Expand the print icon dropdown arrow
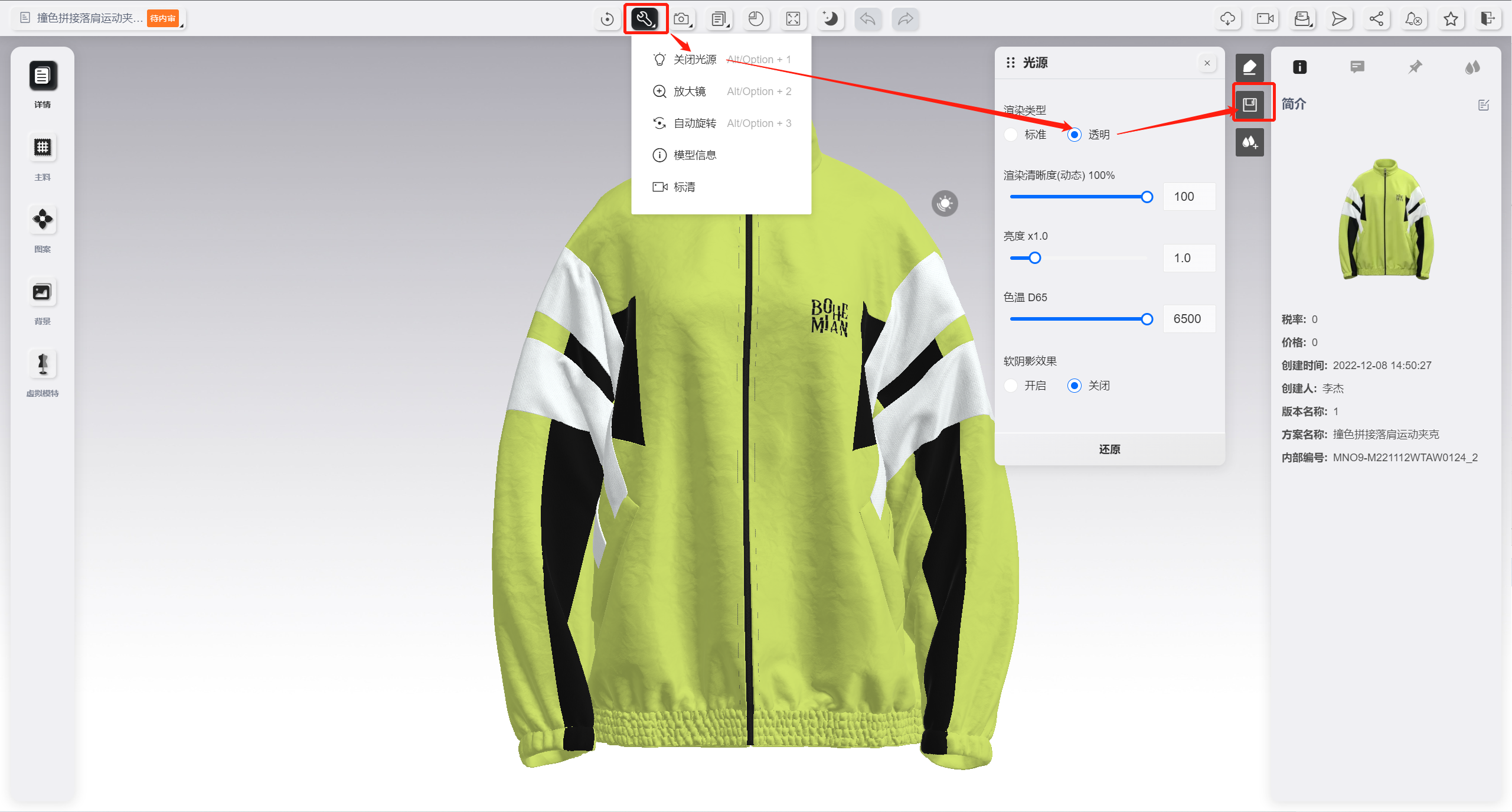This screenshot has width=1512, height=812. [1311, 26]
